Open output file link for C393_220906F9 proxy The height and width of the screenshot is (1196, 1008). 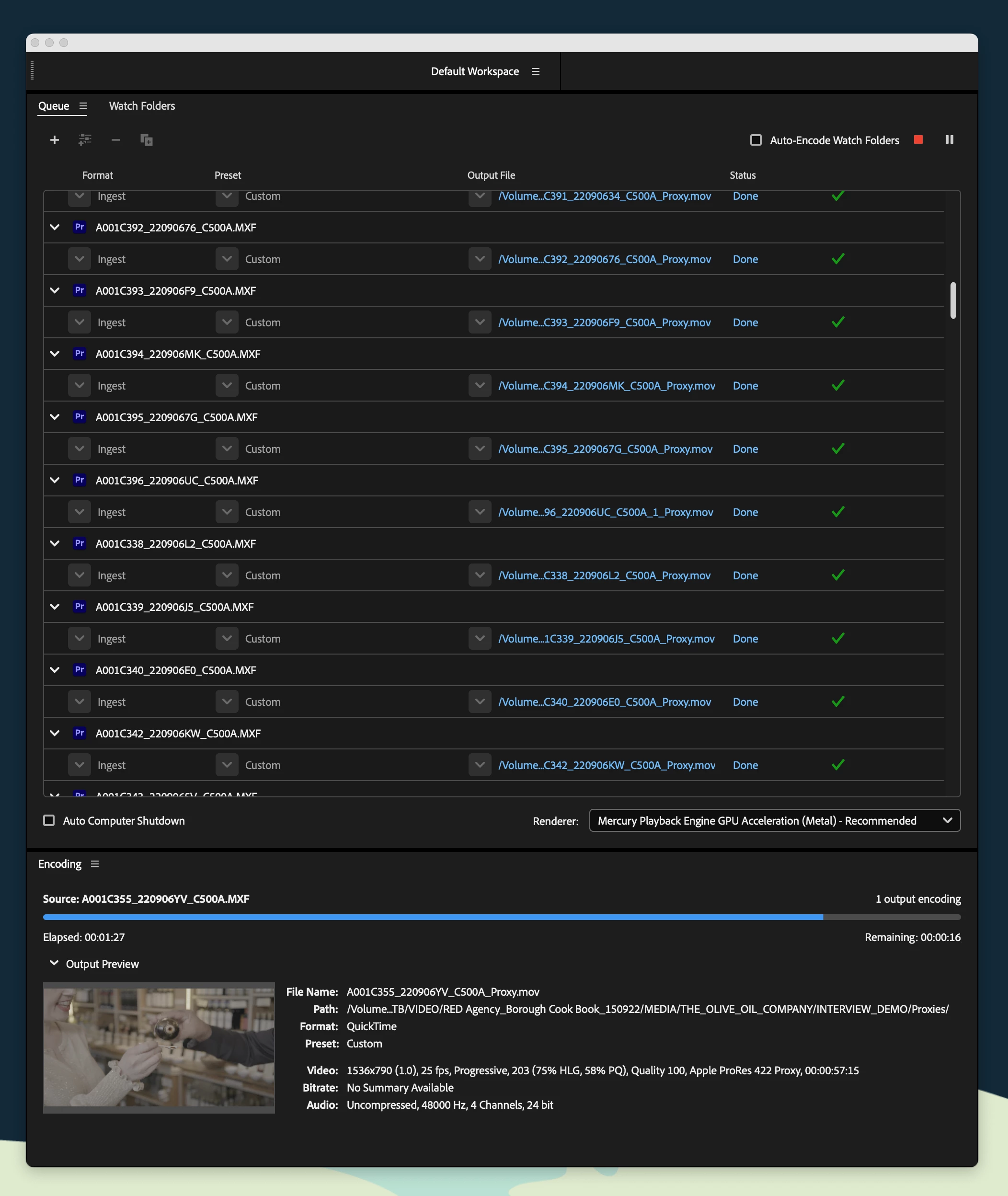pyautogui.click(x=604, y=323)
